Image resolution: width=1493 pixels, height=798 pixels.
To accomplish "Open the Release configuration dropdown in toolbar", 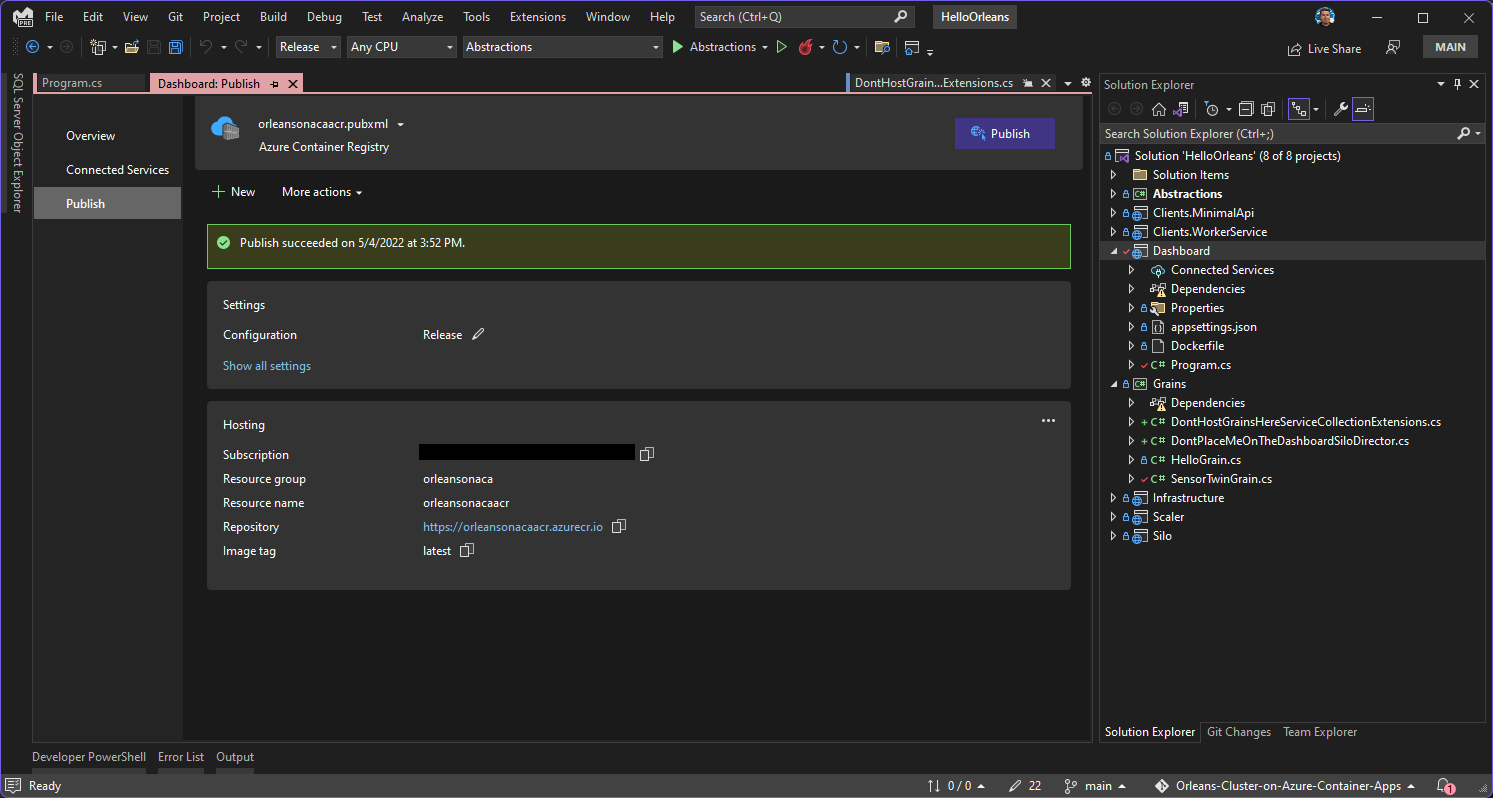I will click(x=308, y=47).
